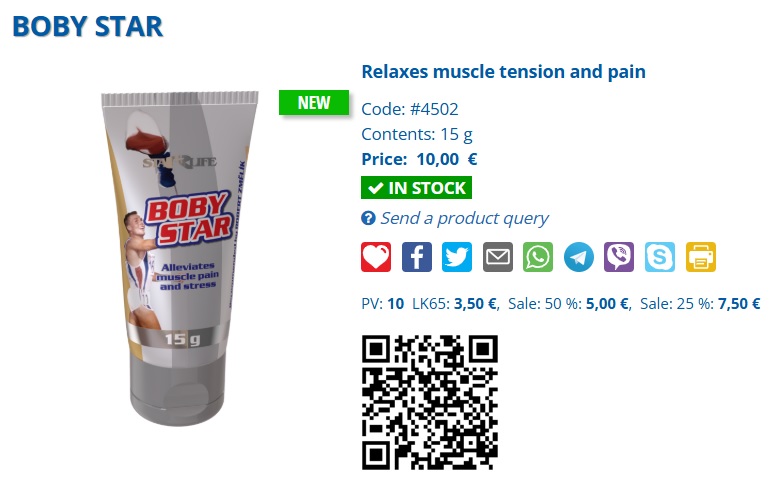
Task: Share product via Skype
Action: (x=660, y=257)
